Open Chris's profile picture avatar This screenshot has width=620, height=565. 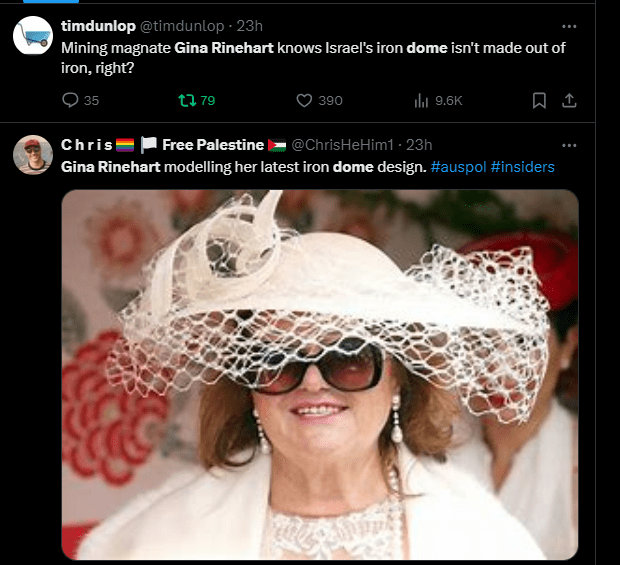click(33, 154)
